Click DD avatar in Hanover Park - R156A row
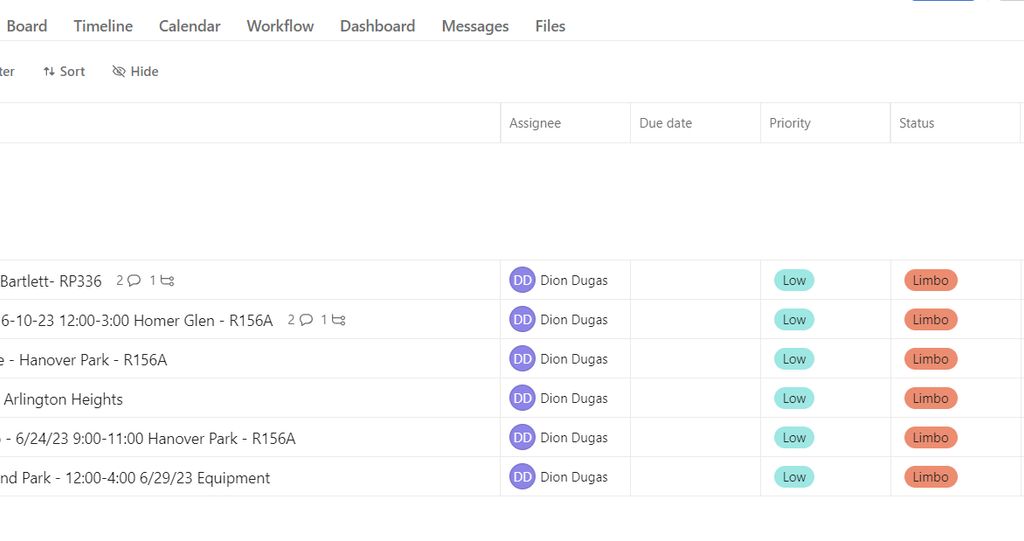 click(x=522, y=359)
